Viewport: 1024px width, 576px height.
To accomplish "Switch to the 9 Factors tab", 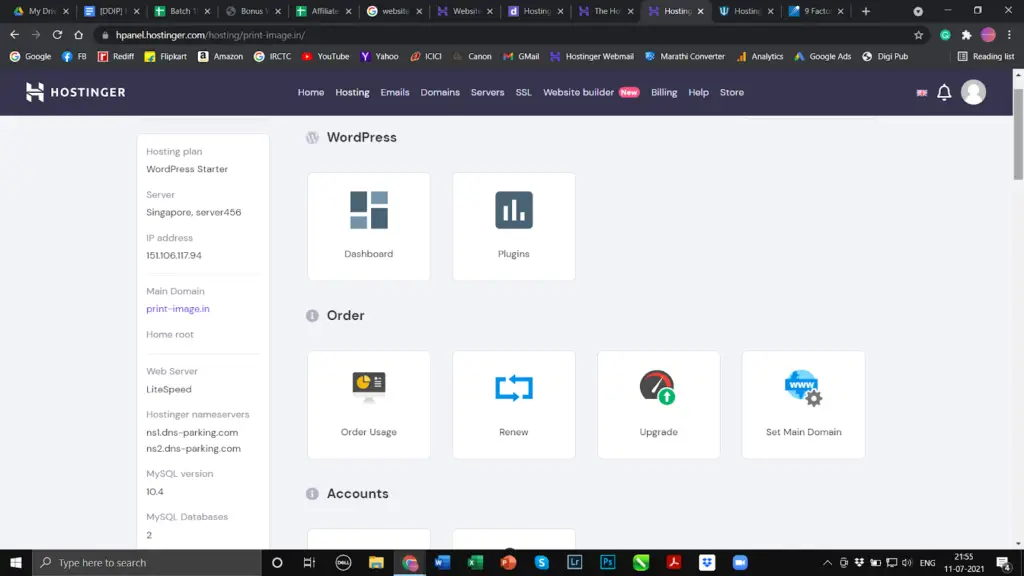I will [816, 11].
